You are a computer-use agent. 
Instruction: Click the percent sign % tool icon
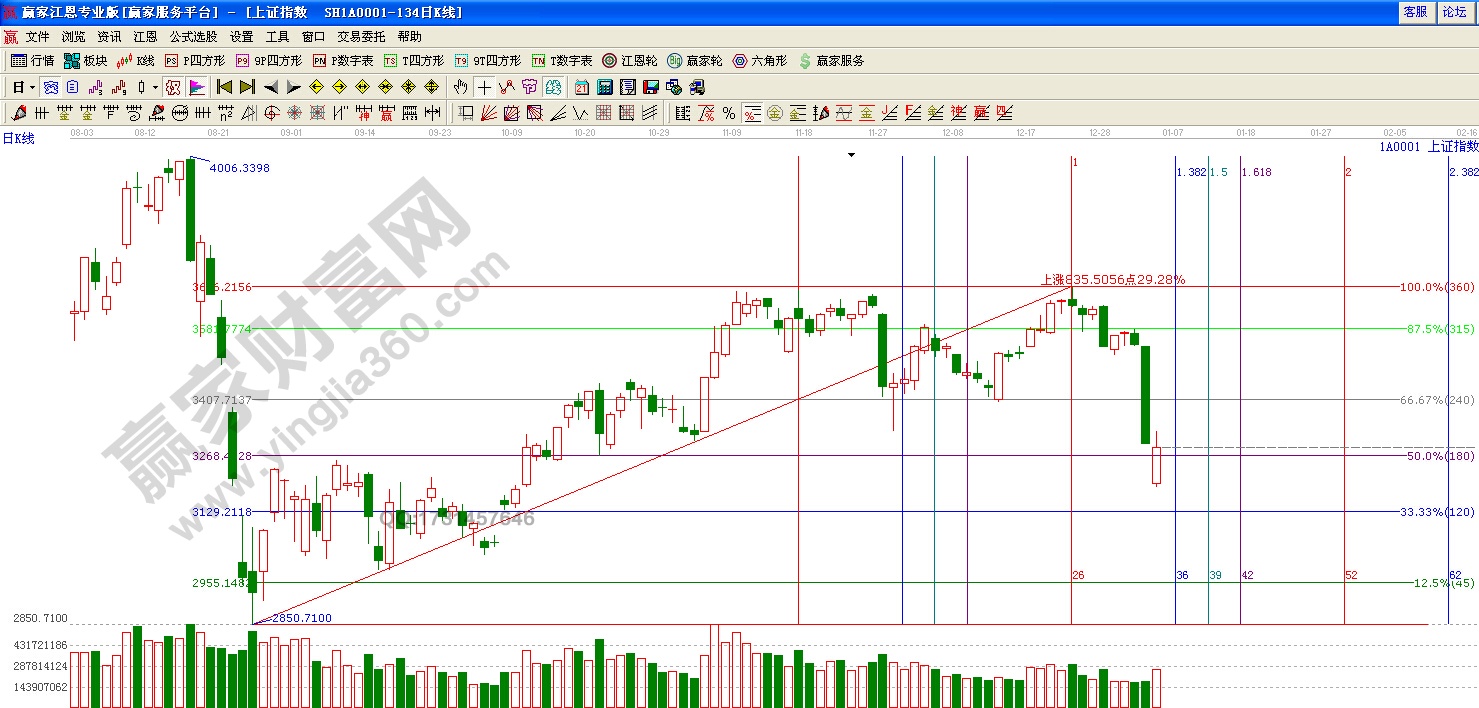(x=729, y=113)
